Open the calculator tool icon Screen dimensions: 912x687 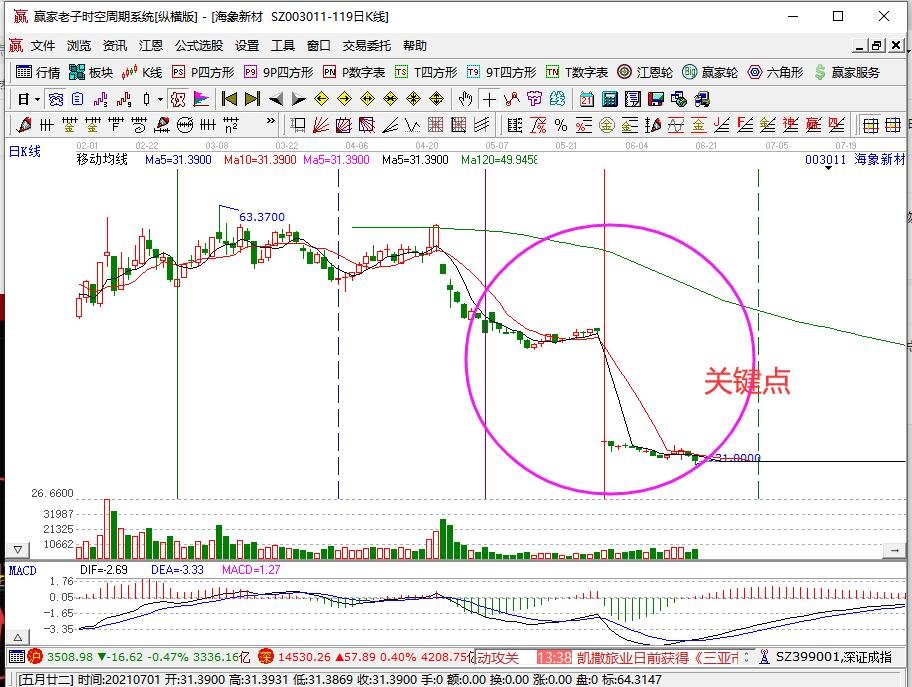(610, 99)
